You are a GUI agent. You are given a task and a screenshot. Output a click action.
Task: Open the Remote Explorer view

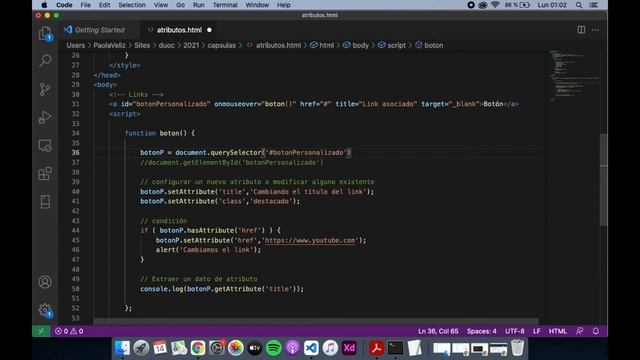pyautogui.click(x=45, y=145)
